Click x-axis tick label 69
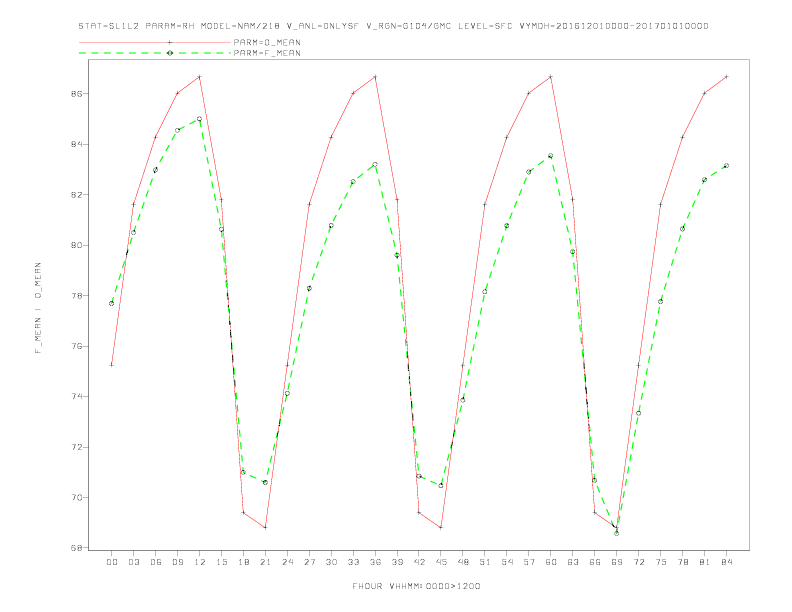Viewport: 792px width, 612px height. 617,562
